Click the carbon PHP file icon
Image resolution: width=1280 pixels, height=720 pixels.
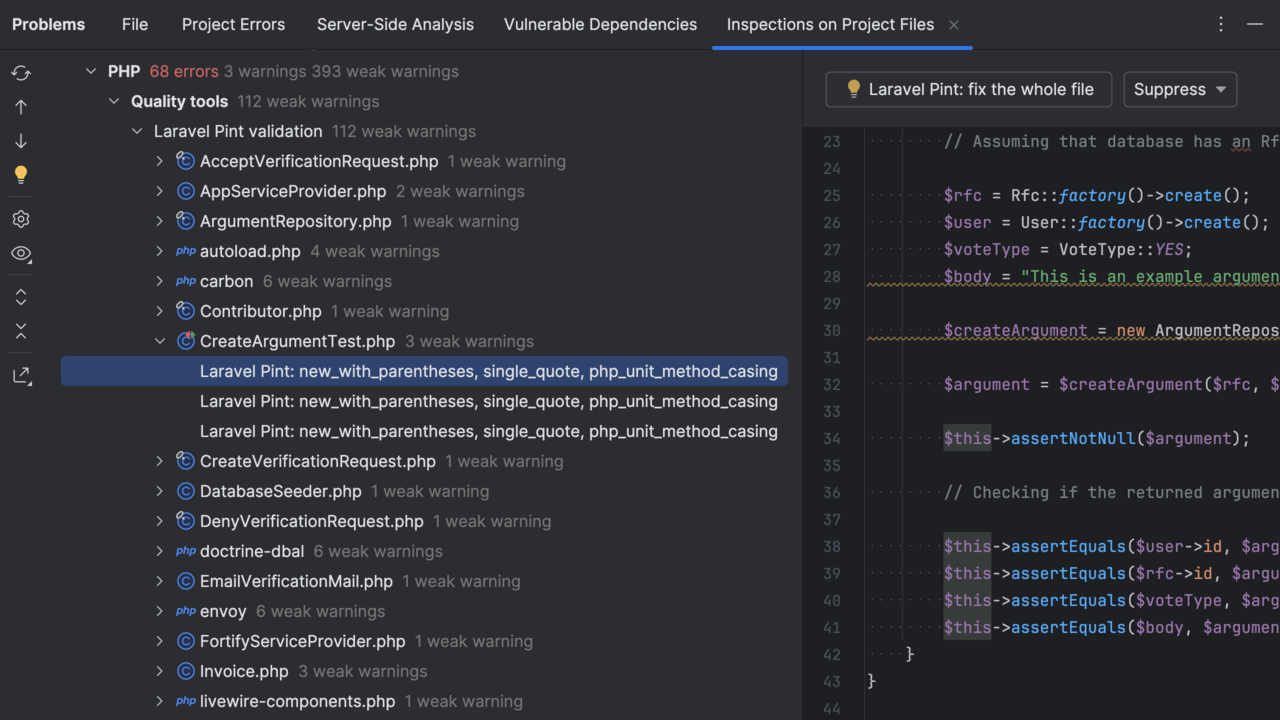pyautogui.click(x=185, y=281)
